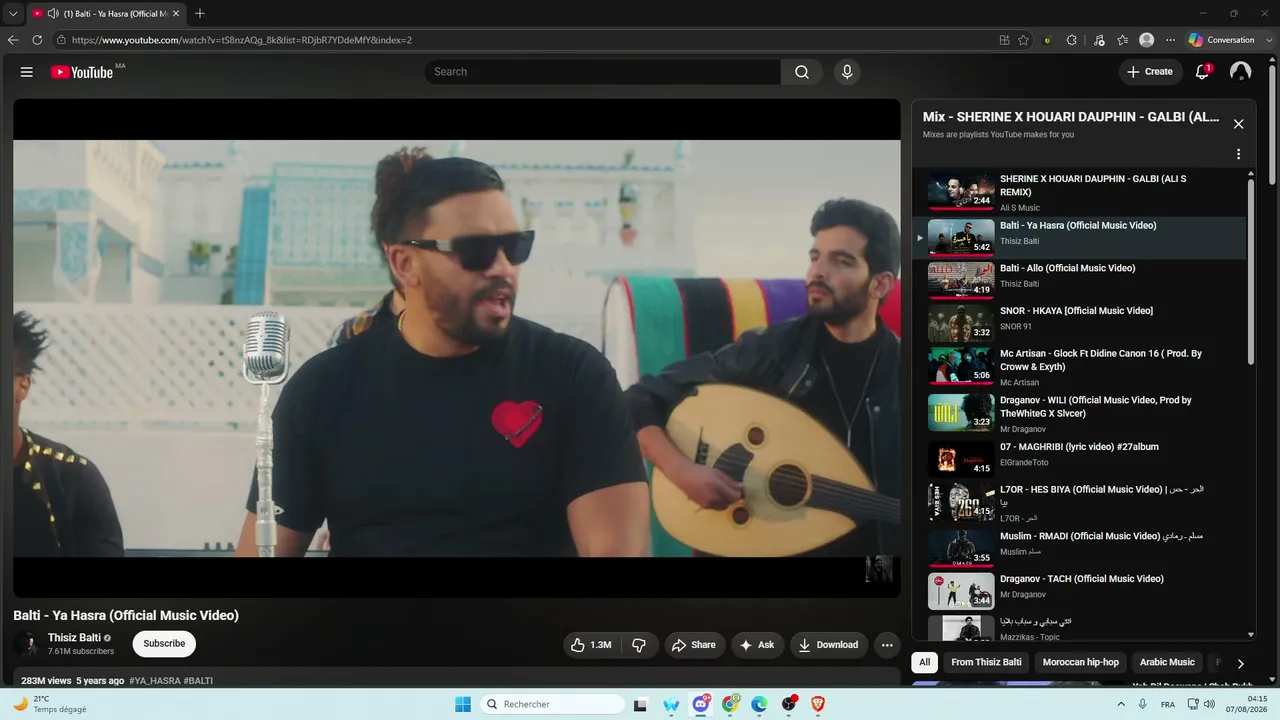Add this page to favorites star

coord(1023,40)
